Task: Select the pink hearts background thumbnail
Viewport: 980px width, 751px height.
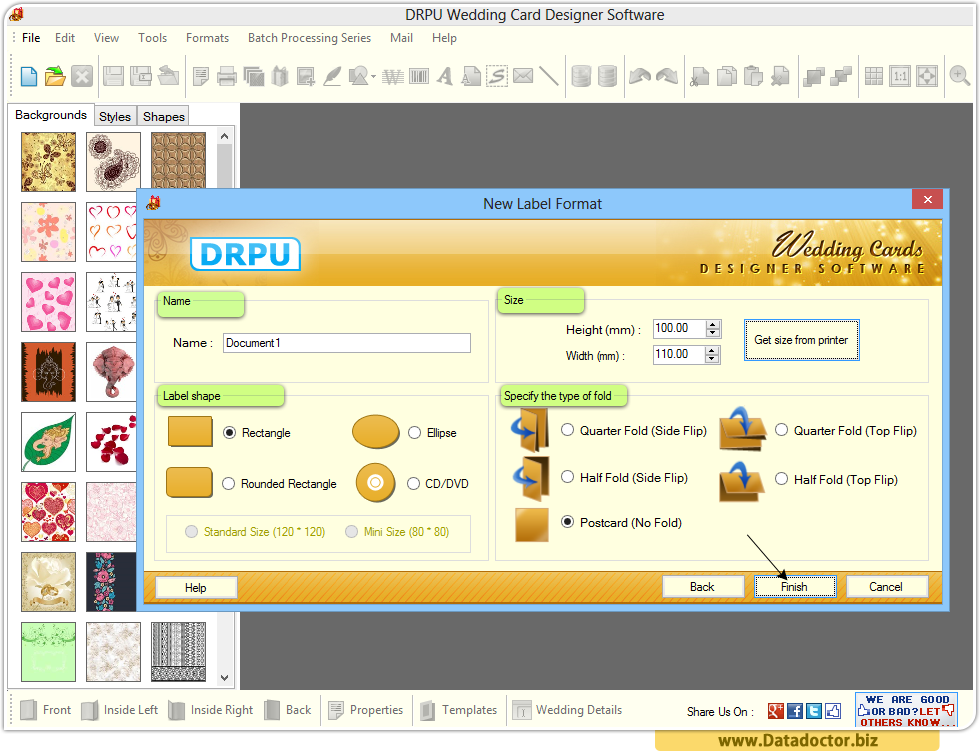Action: [x=48, y=302]
